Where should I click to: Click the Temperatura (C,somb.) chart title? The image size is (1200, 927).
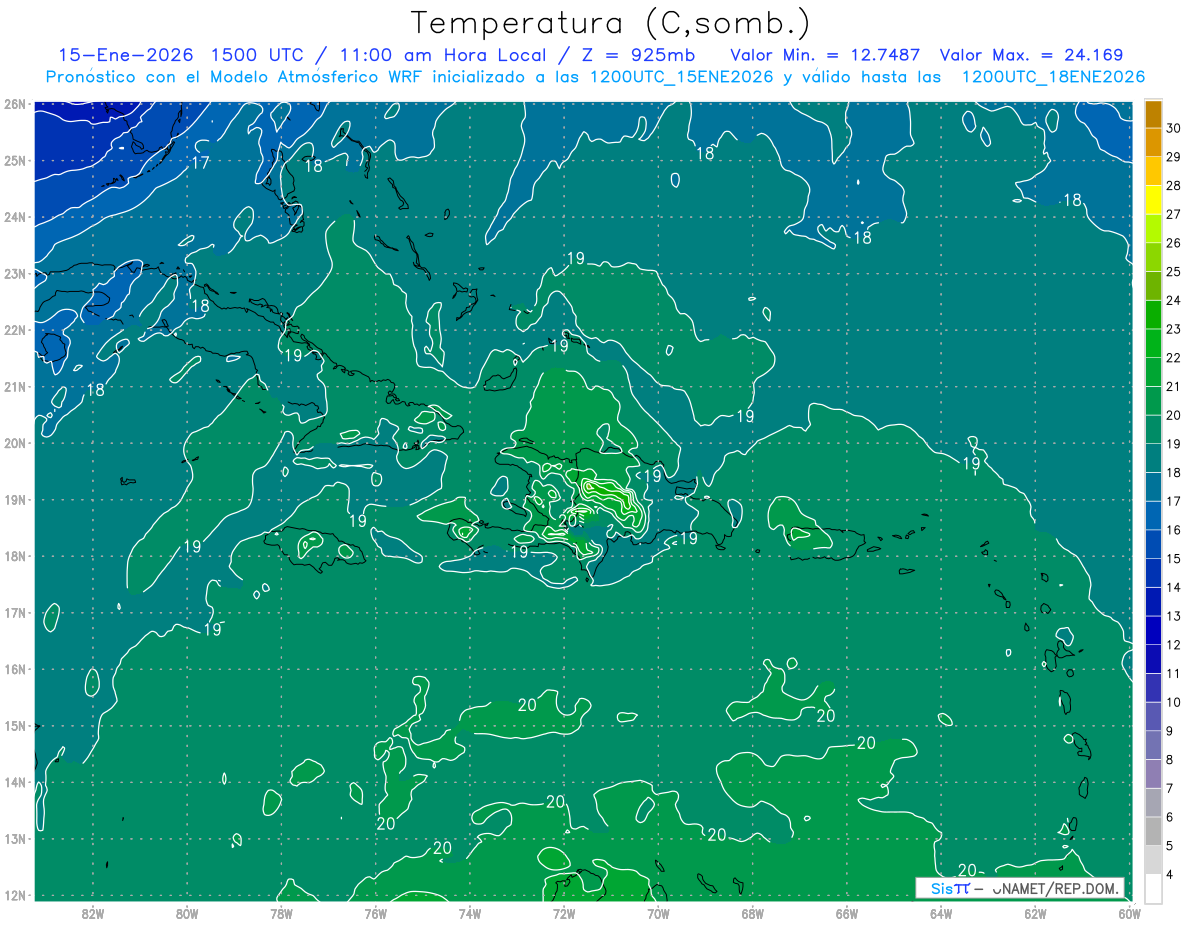coord(610,22)
